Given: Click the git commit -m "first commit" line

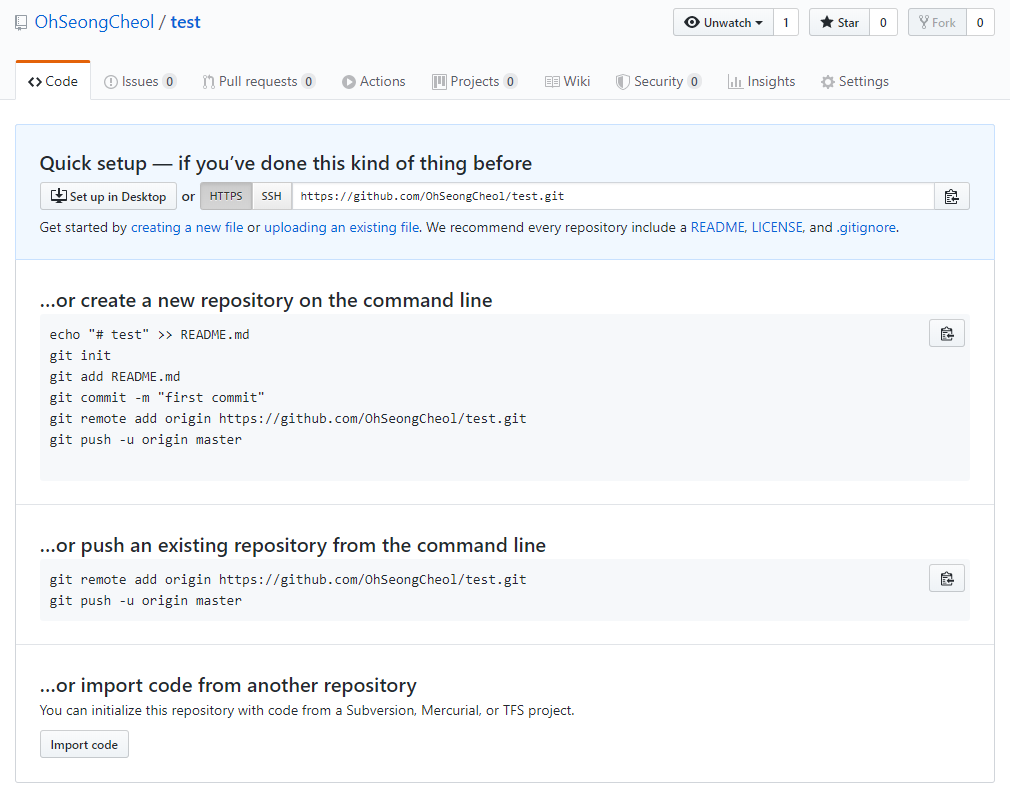Looking at the screenshot, I should [157, 398].
